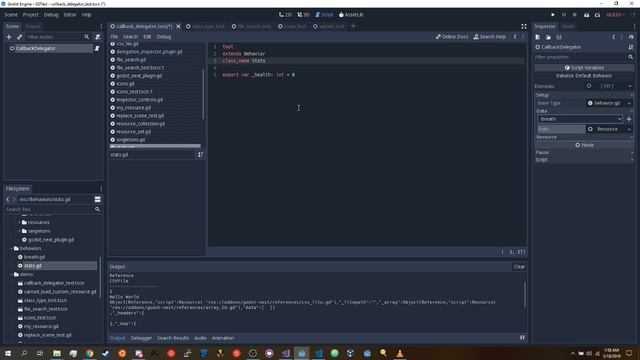Play the edited scene

tap(586, 15)
